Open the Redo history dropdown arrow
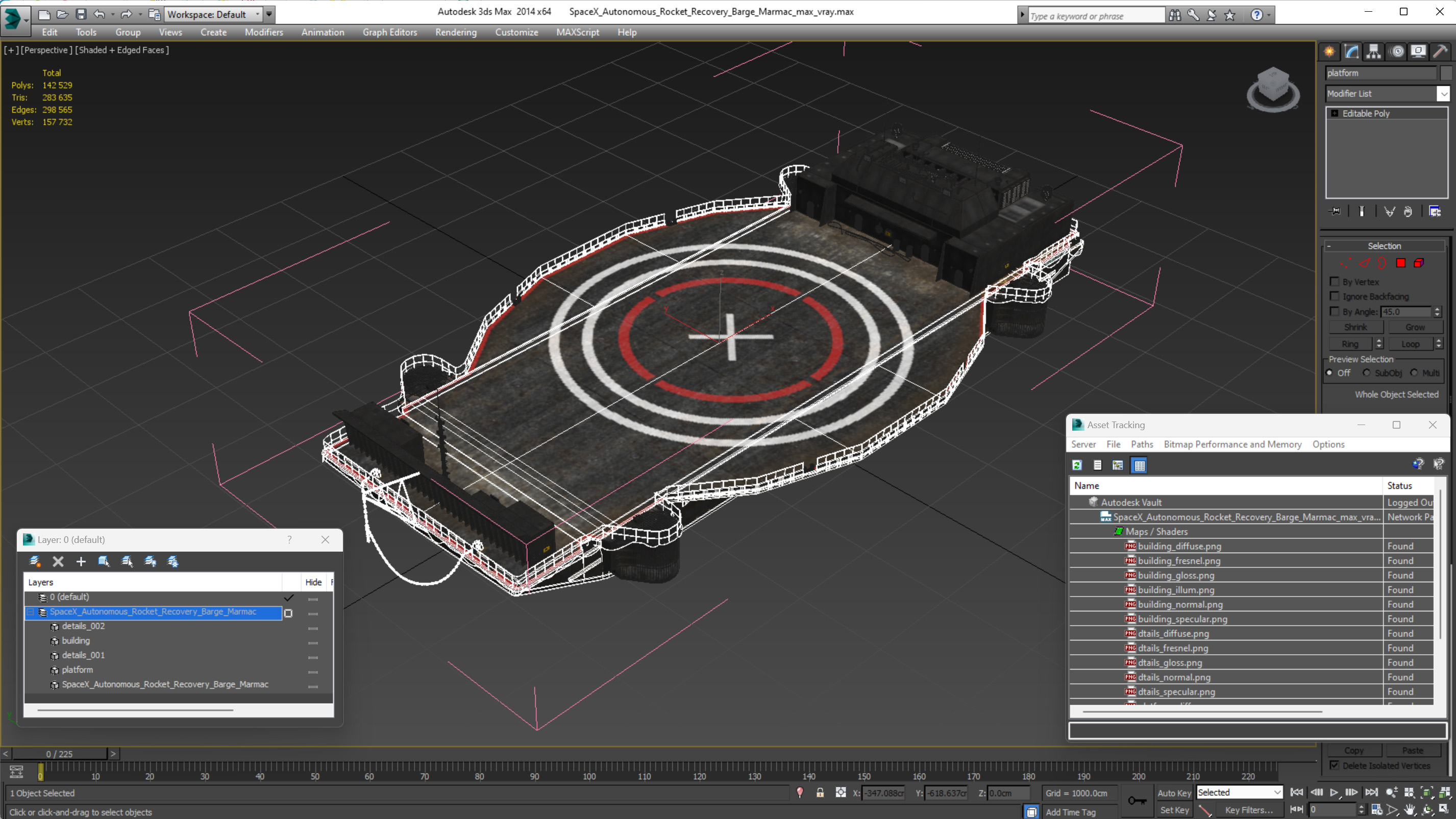The width and height of the screenshot is (1456, 819). [x=140, y=14]
